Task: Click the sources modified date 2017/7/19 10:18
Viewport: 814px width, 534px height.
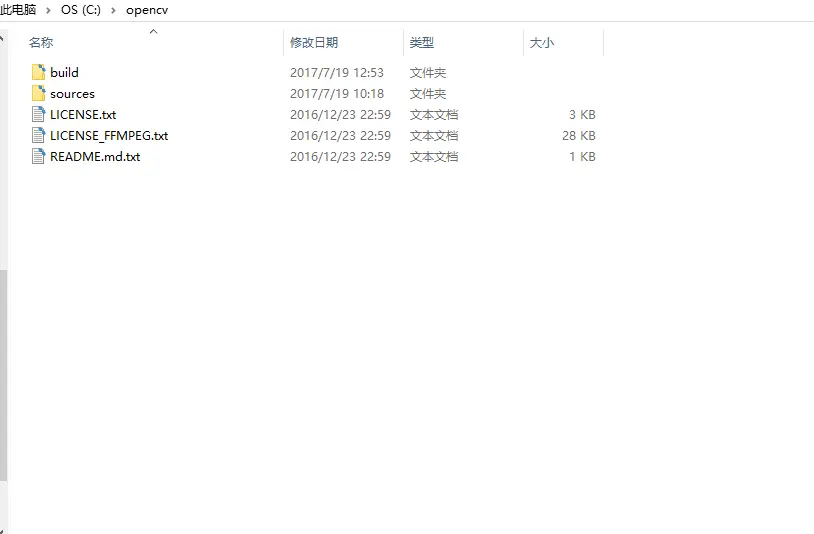Action: click(337, 94)
